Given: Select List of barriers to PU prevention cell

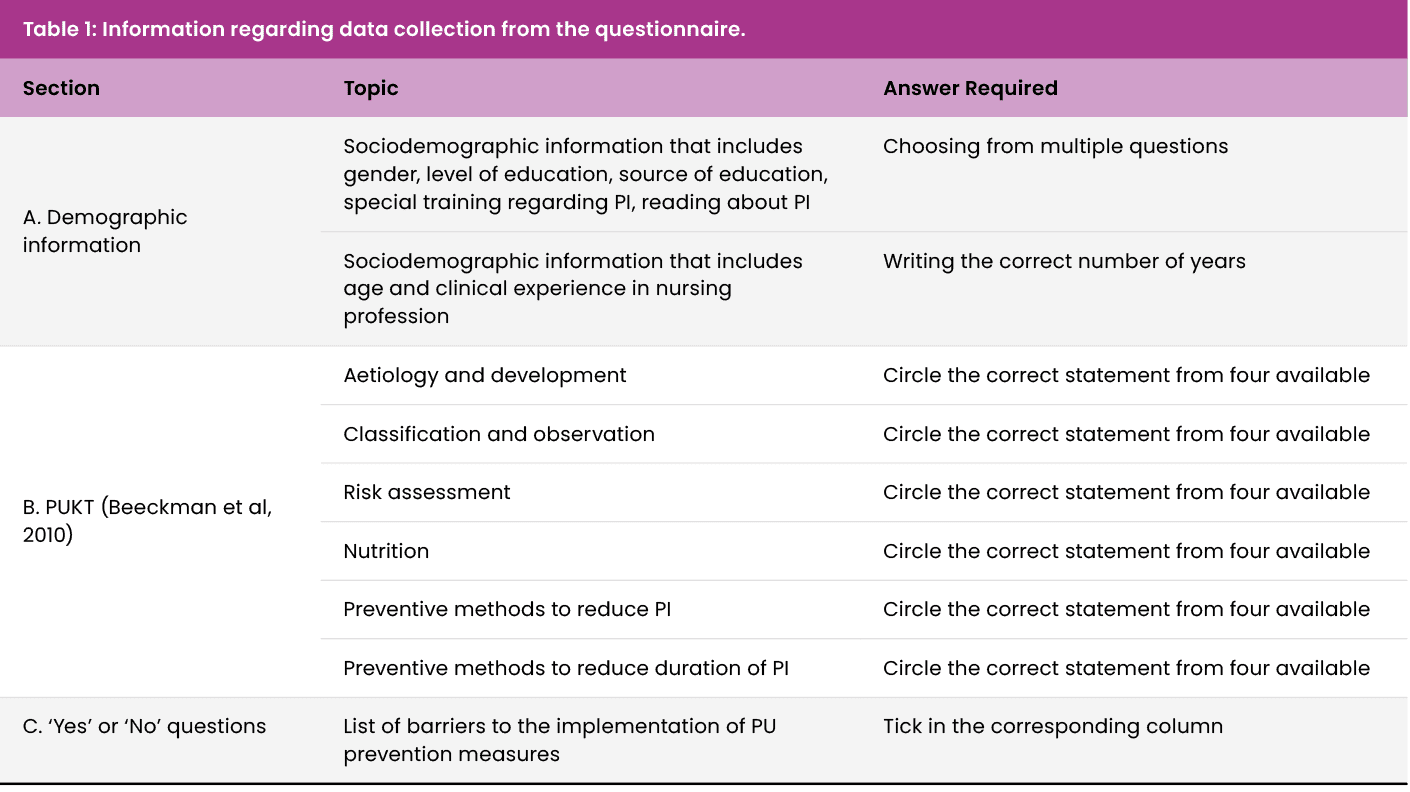Looking at the screenshot, I should pyautogui.click(x=560, y=740).
